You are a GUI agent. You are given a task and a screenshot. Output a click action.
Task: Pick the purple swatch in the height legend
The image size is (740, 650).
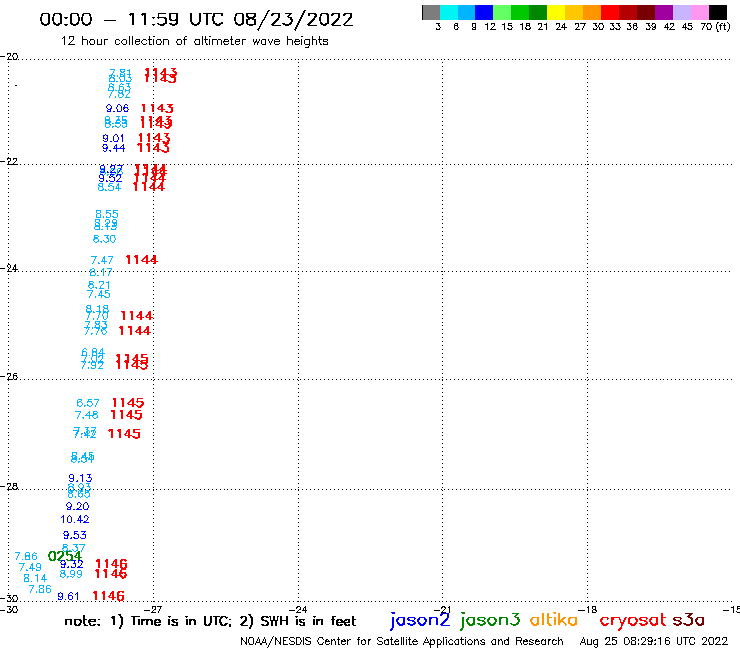point(664,12)
